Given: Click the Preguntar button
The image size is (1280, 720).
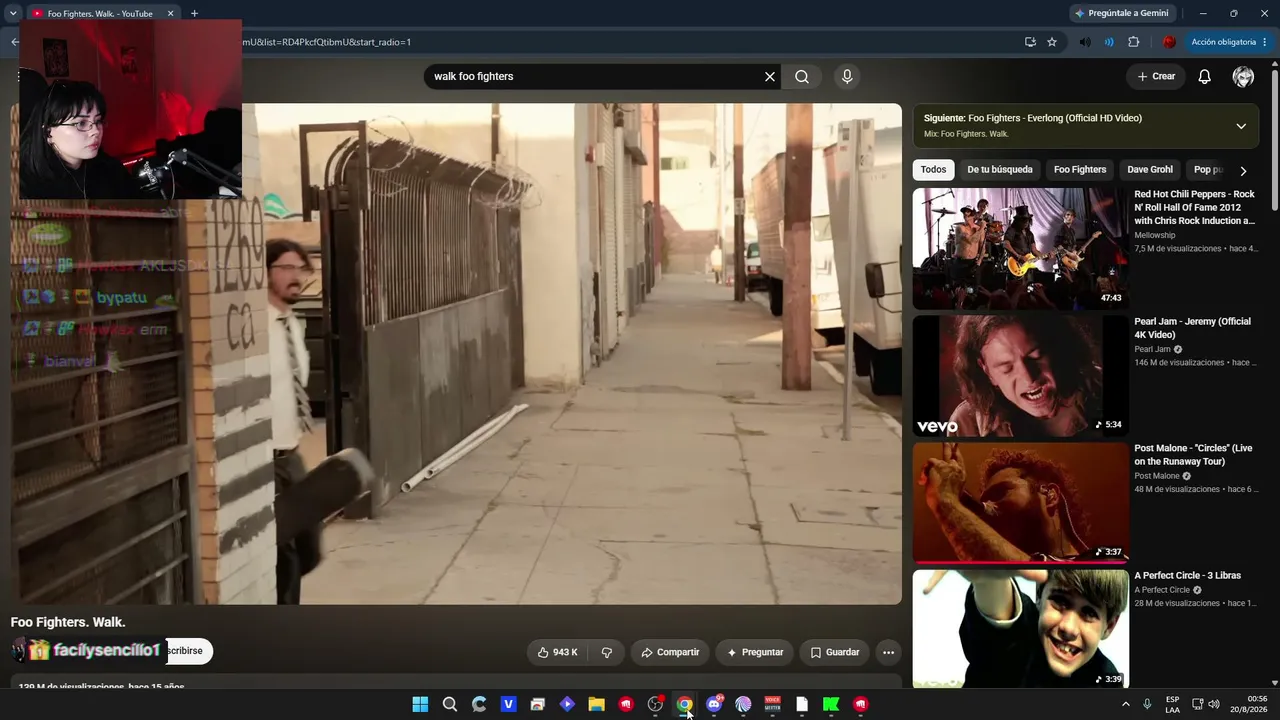Looking at the screenshot, I should [x=755, y=652].
